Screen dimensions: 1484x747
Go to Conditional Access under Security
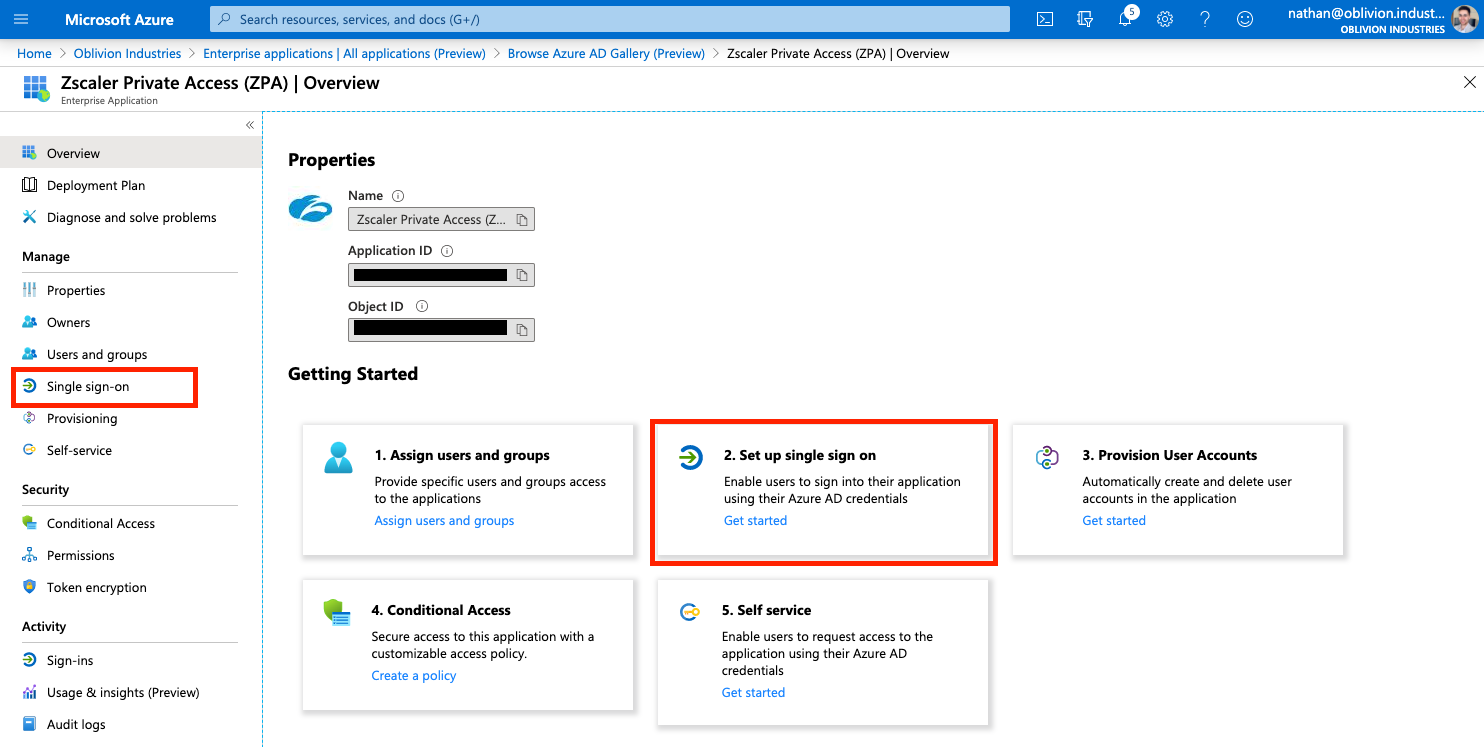[101, 524]
